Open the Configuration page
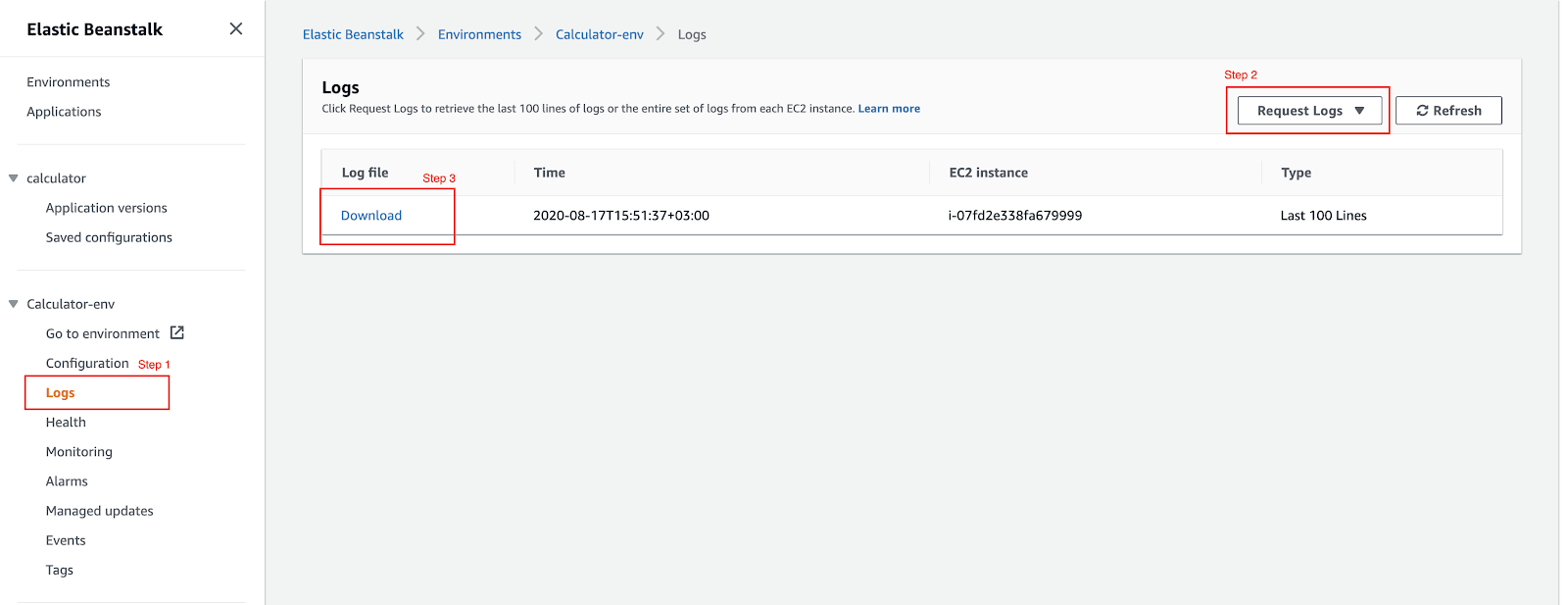This screenshot has width=1568, height=605. coord(87,363)
